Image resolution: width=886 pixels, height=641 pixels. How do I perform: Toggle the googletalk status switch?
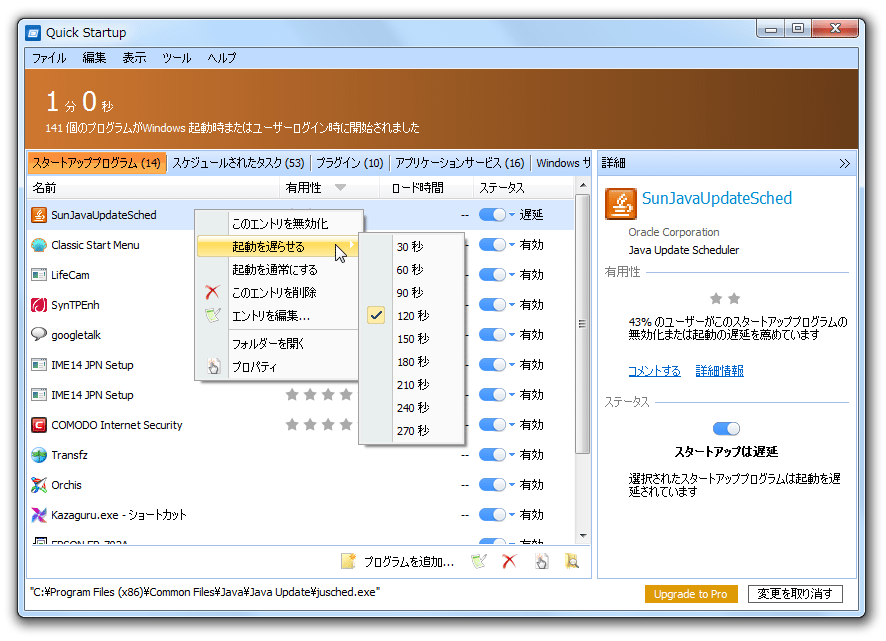(492, 335)
